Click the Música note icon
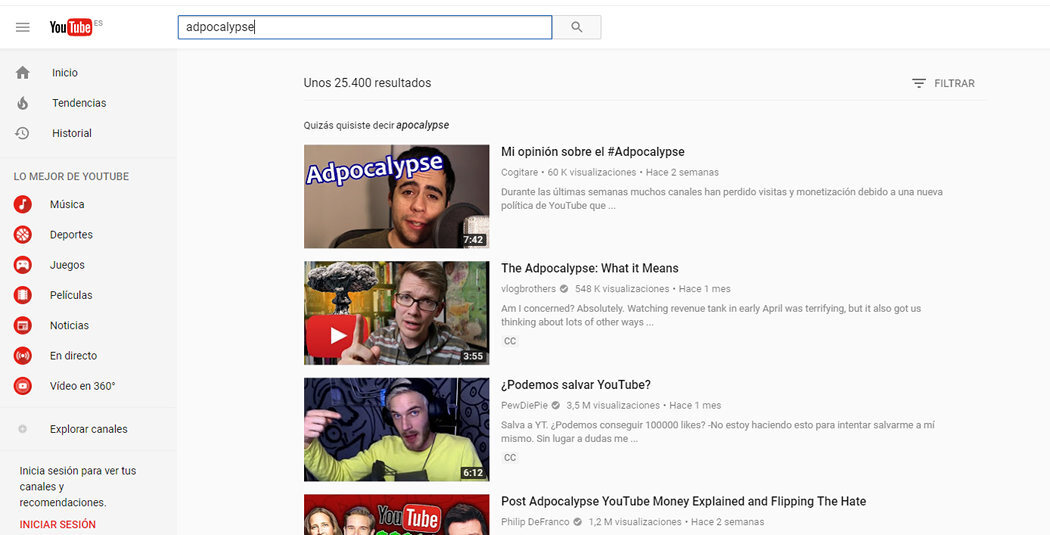The image size is (1050, 535). [x=23, y=204]
